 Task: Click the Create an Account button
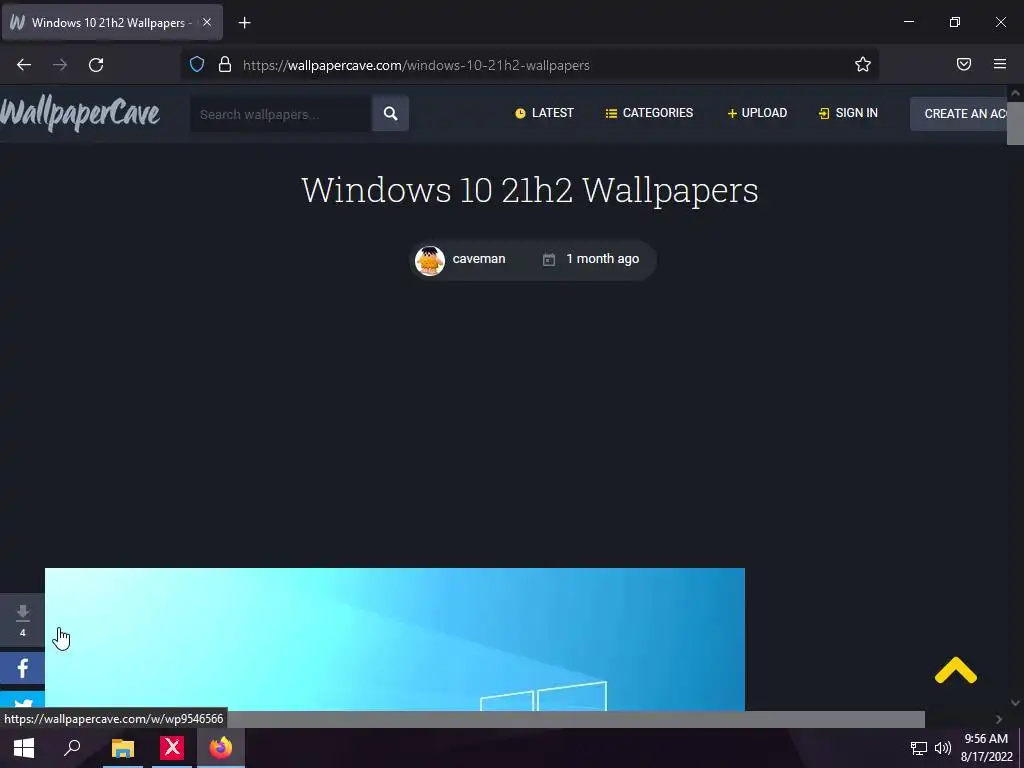click(958, 114)
